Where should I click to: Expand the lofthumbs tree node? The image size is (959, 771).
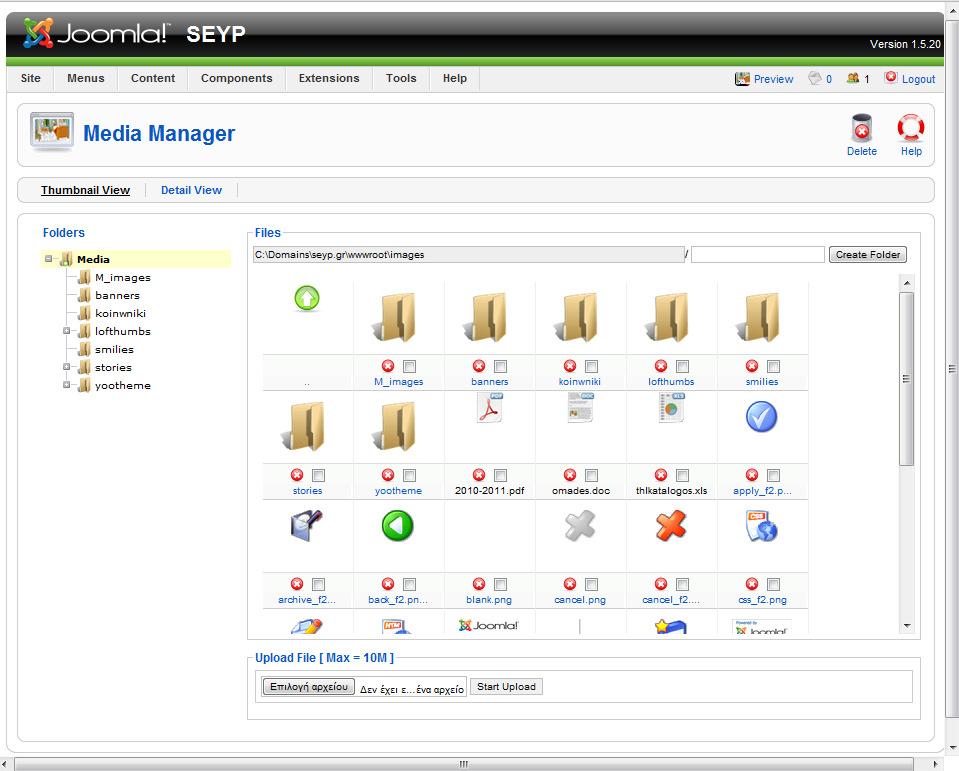tap(66, 331)
